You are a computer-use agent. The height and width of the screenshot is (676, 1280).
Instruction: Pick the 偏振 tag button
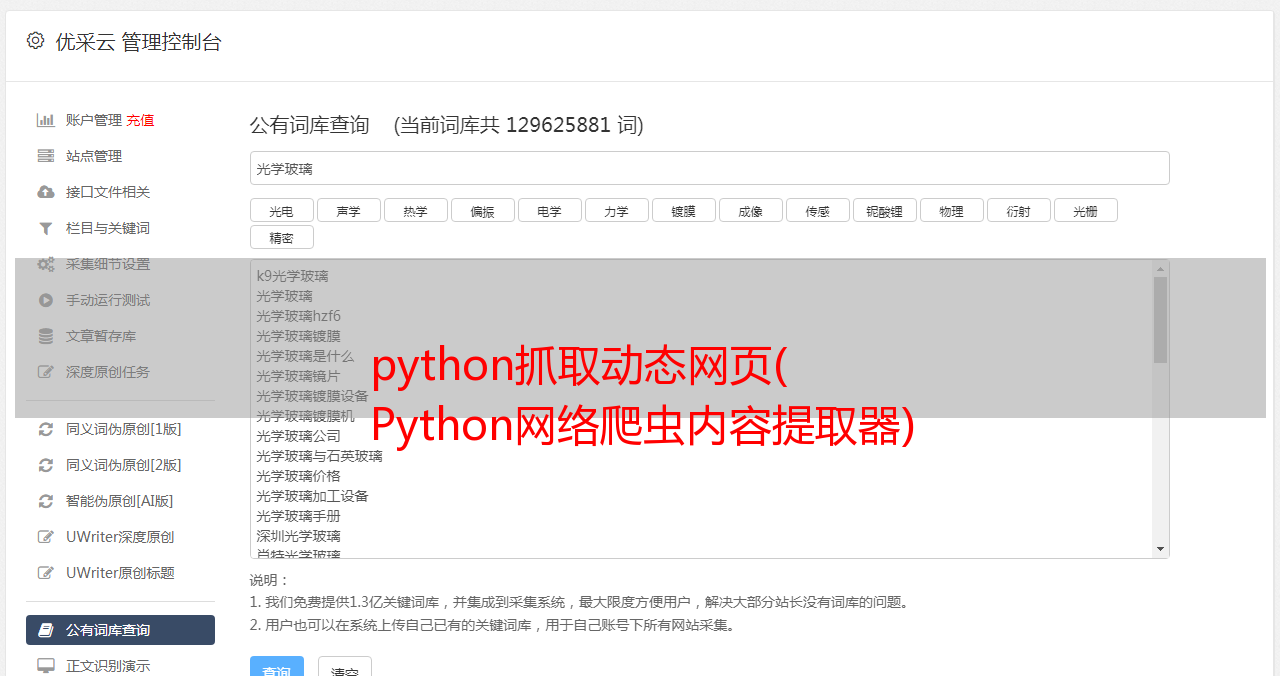point(482,211)
